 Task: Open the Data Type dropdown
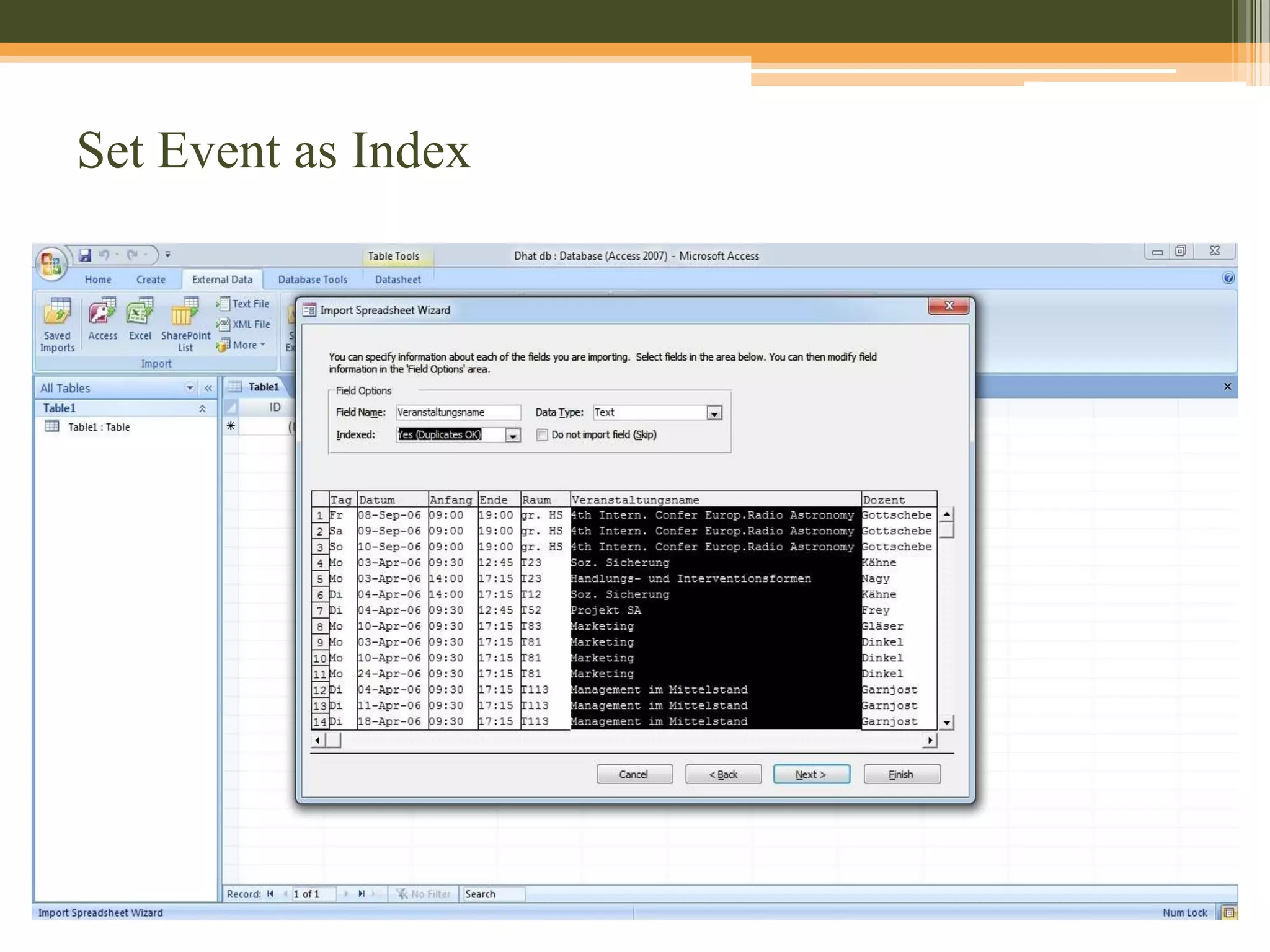(714, 413)
